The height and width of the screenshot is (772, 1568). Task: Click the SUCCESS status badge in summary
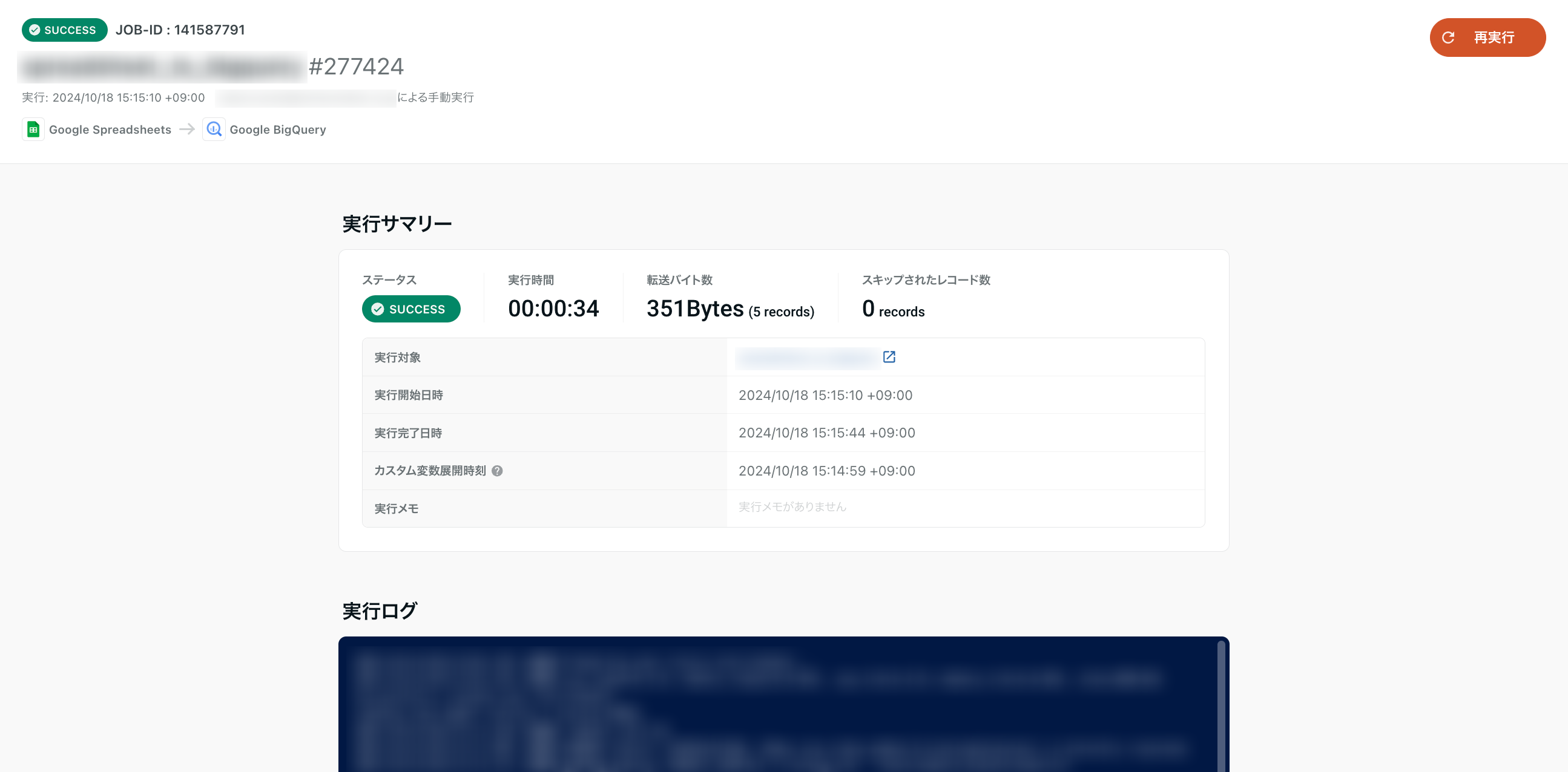click(x=411, y=309)
